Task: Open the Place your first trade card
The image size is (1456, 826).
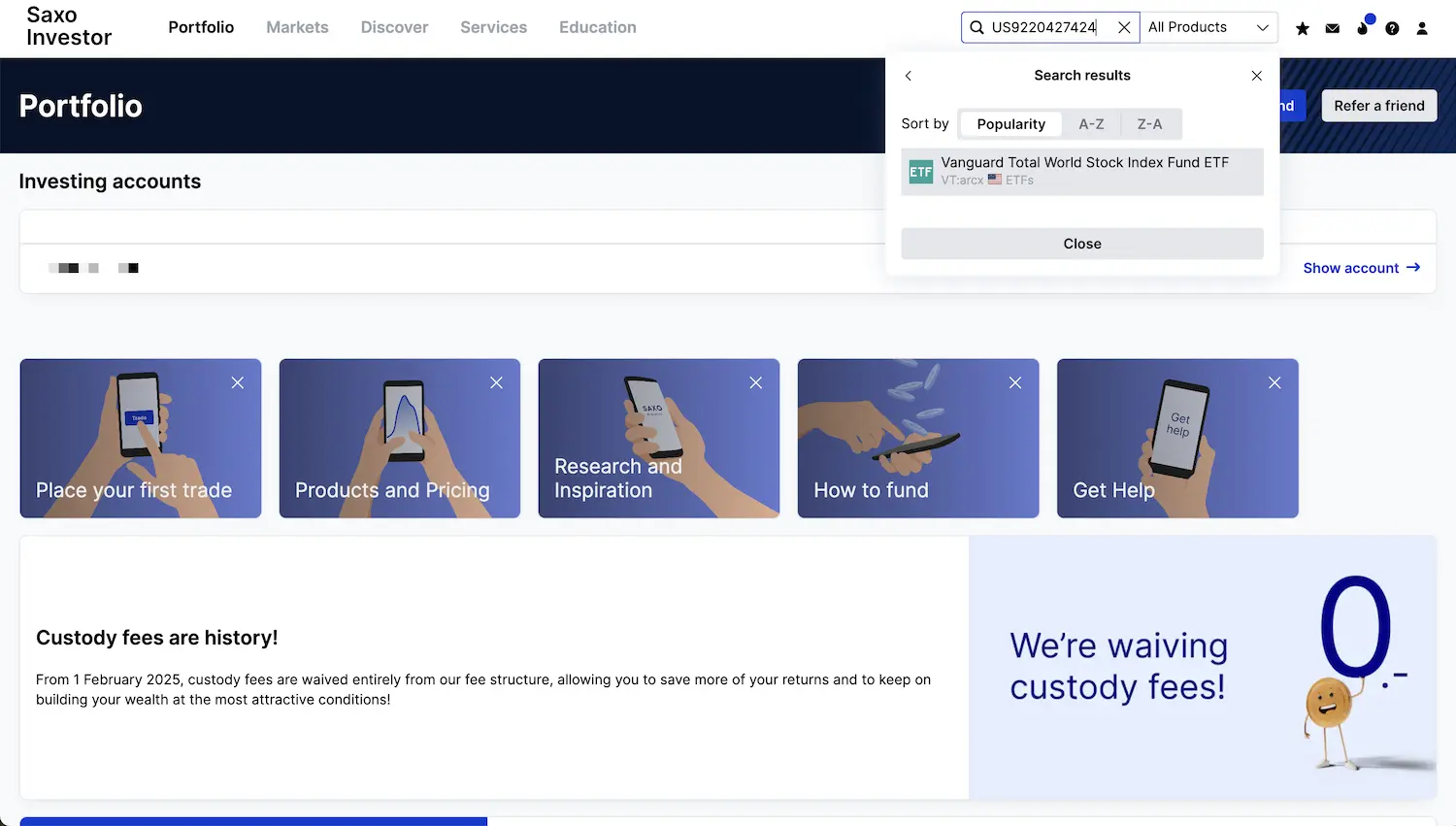Action: click(141, 439)
